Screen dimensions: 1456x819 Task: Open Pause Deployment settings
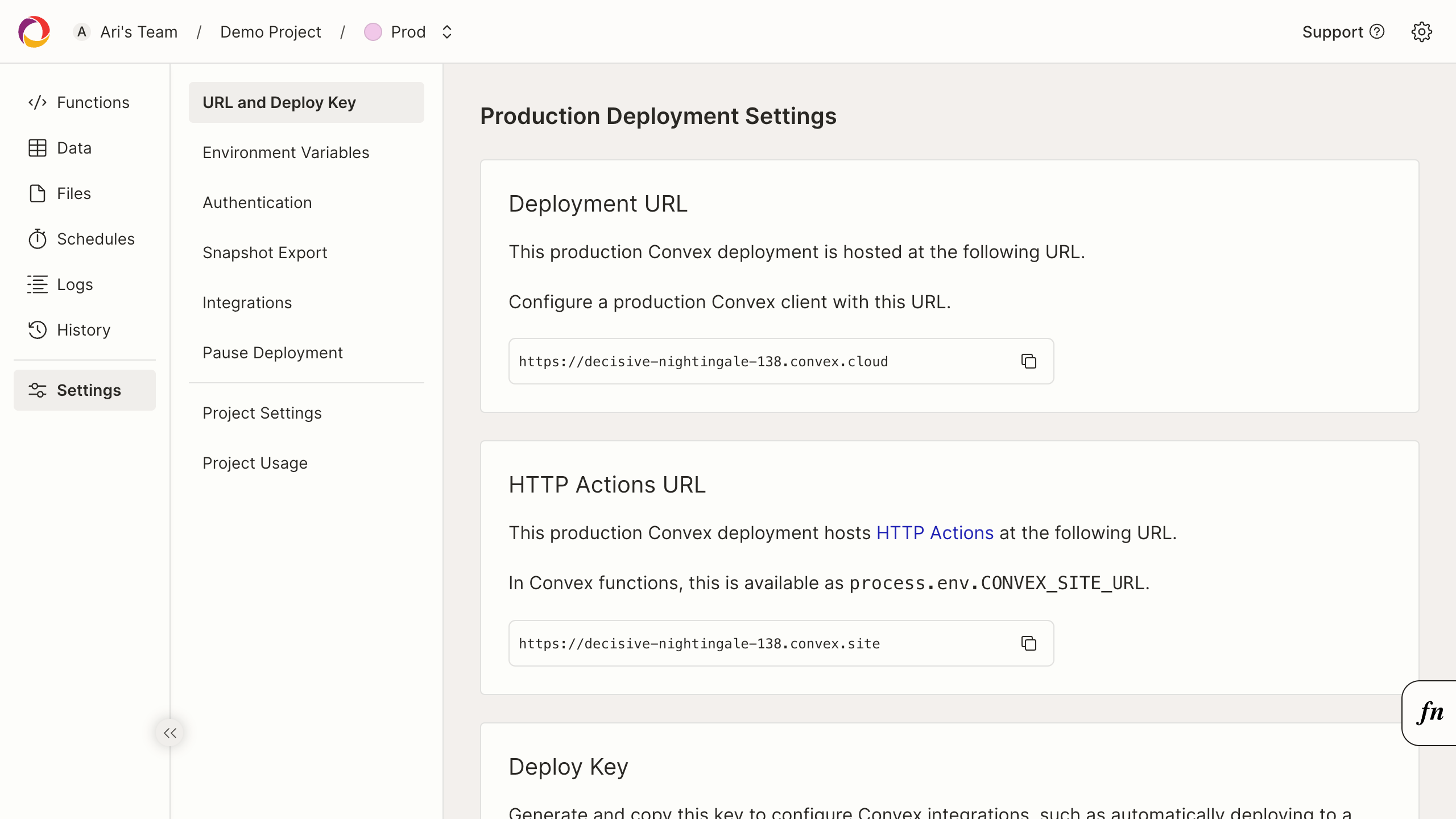point(307,353)
